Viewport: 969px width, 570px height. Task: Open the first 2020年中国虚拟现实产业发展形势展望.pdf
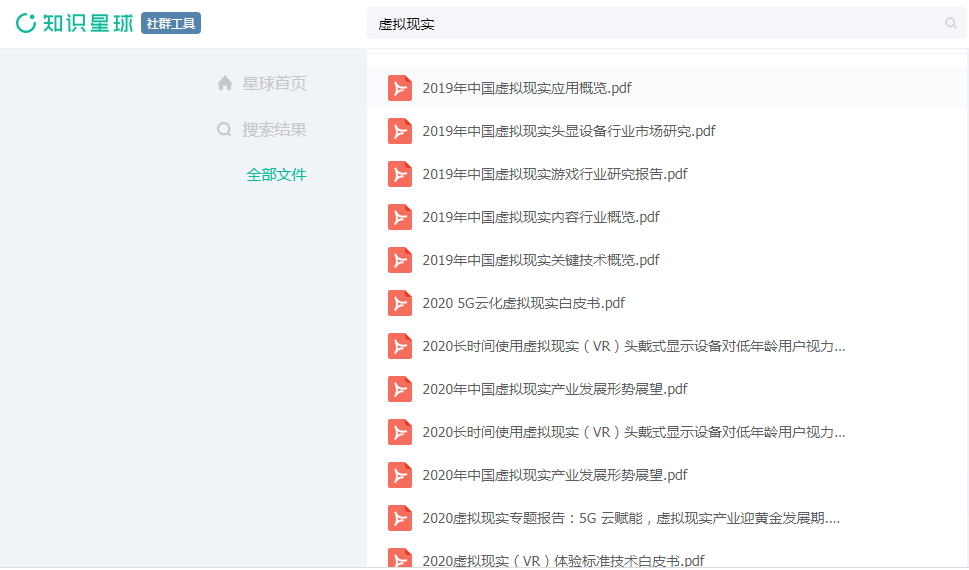[554, 389]
